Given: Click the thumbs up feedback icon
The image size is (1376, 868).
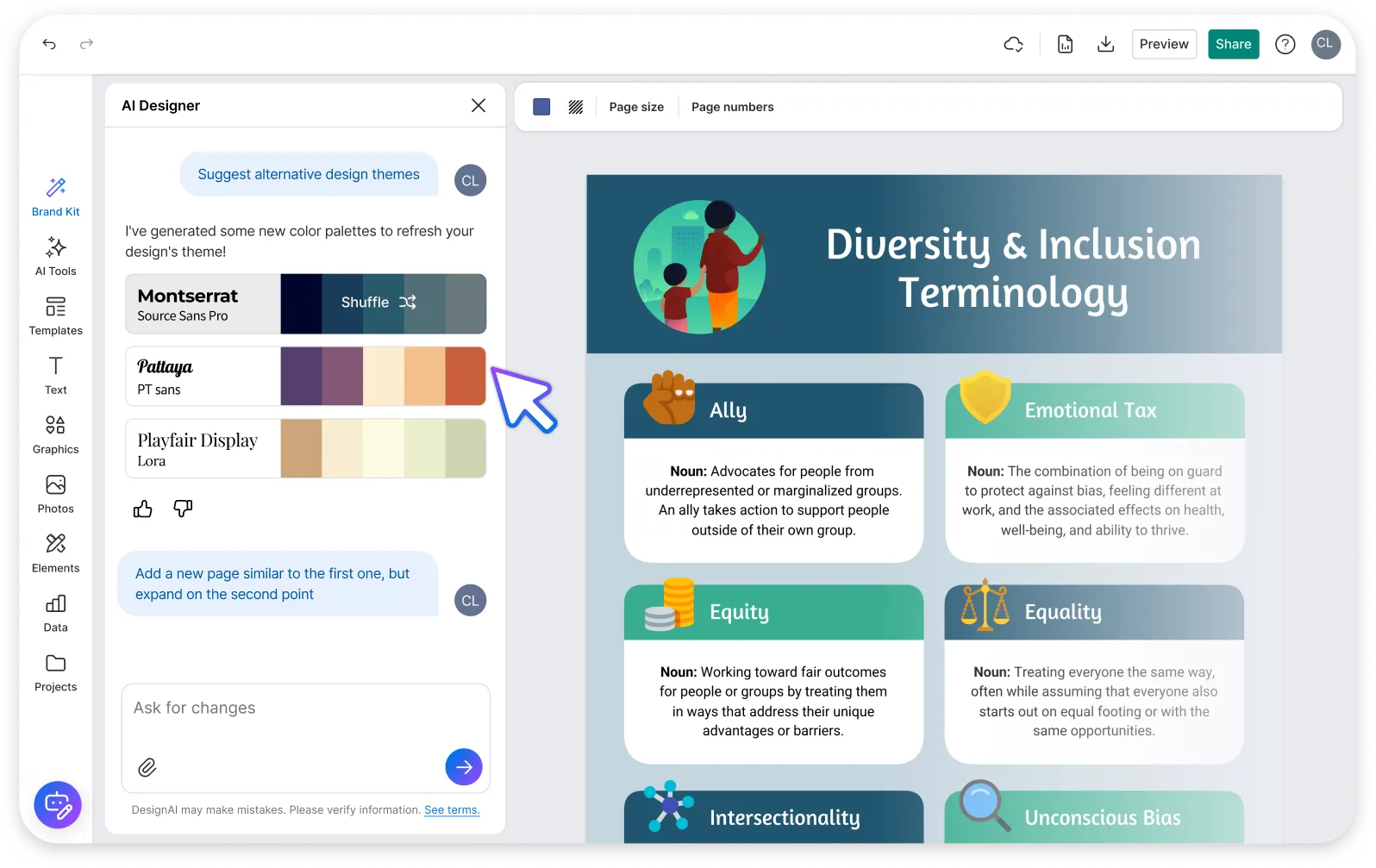Looking at the screenshot, I should (x=143, y=509).
